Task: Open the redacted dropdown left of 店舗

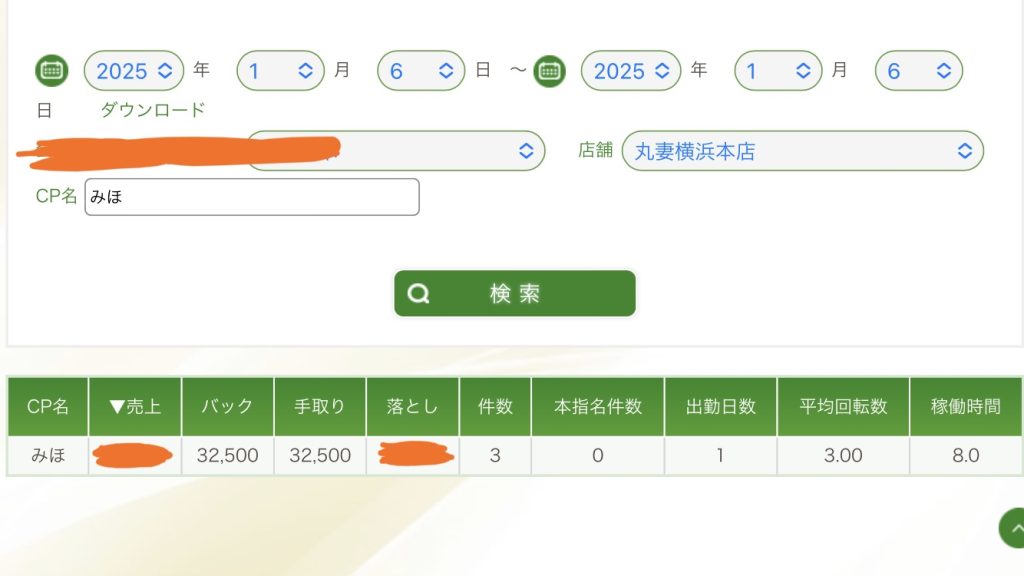Action: (x=395, y=151)
